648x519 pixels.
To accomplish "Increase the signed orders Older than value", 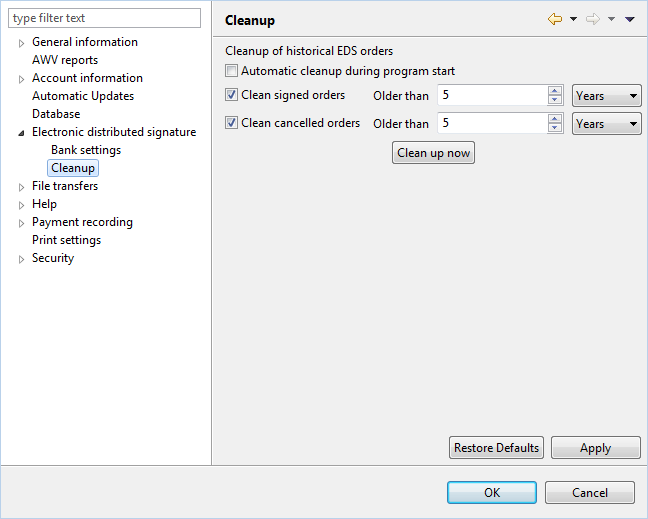I will (555, 91).
